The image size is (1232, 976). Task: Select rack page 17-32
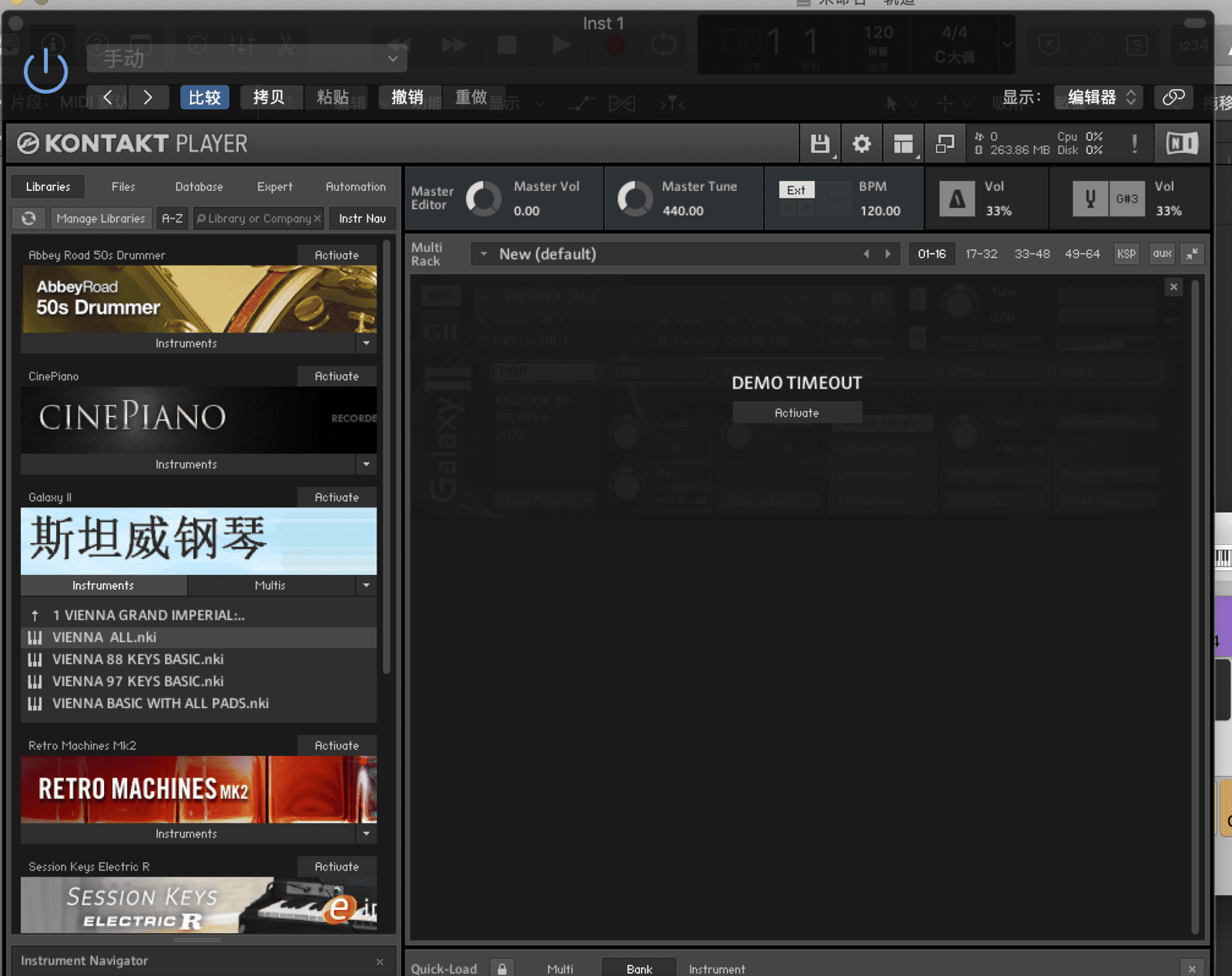point(982,254)
